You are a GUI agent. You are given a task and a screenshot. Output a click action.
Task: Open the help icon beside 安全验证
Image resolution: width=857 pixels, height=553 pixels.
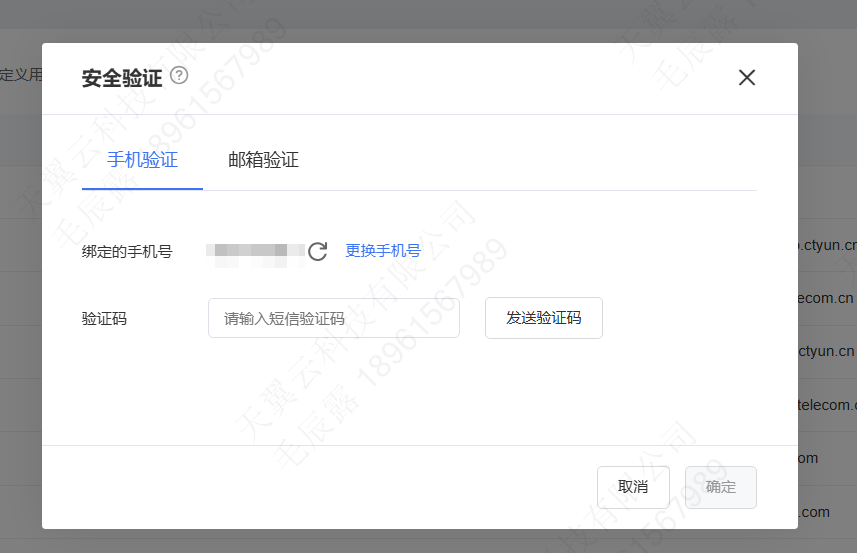179,75
